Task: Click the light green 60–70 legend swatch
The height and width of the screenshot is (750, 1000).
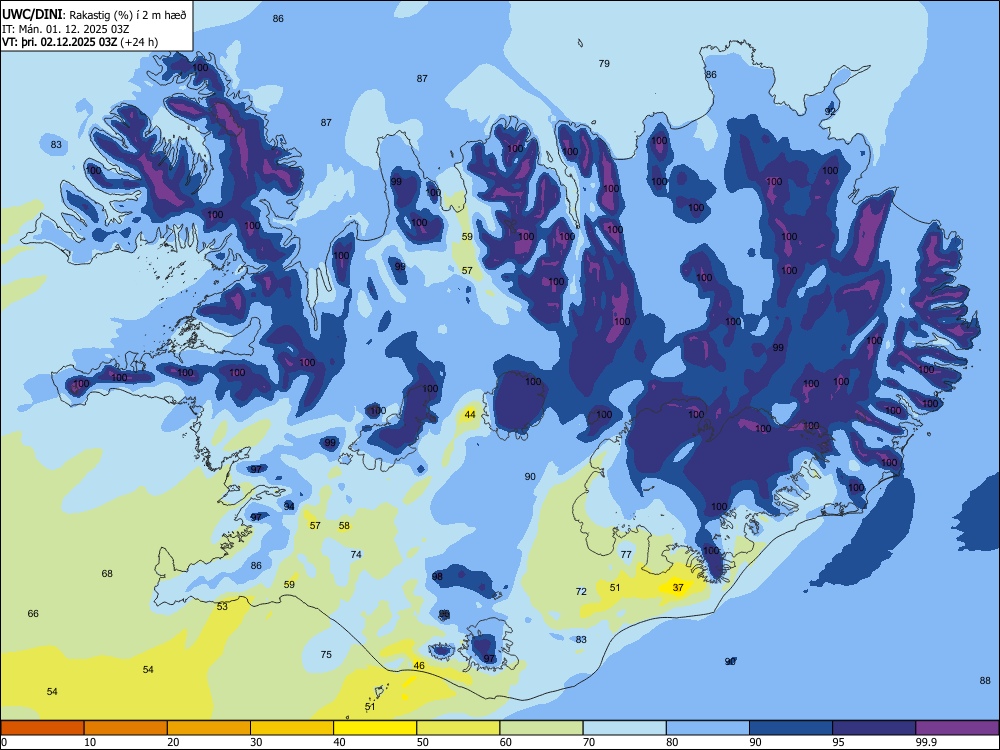Action: (x=541, y=728)
